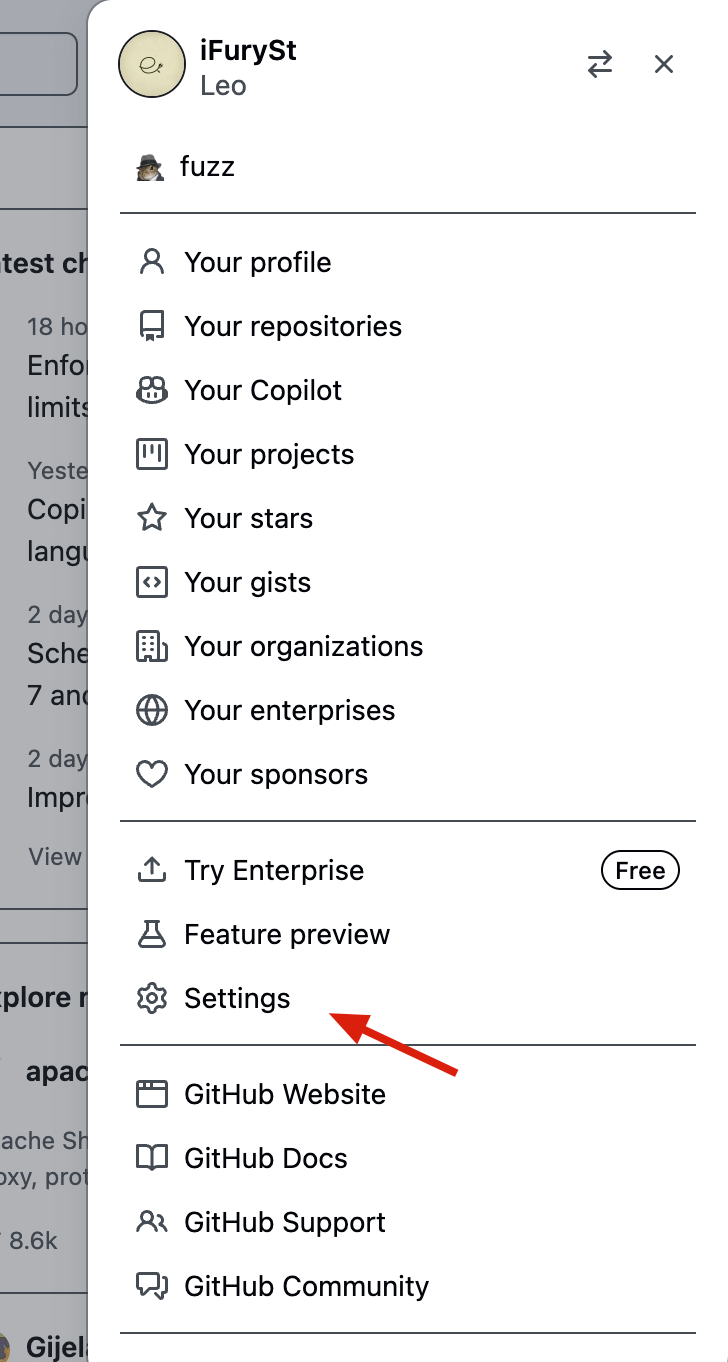Click the building icon for organizations
The height and width of the screenshot is (1362, 728).
(x=151, y=646)
